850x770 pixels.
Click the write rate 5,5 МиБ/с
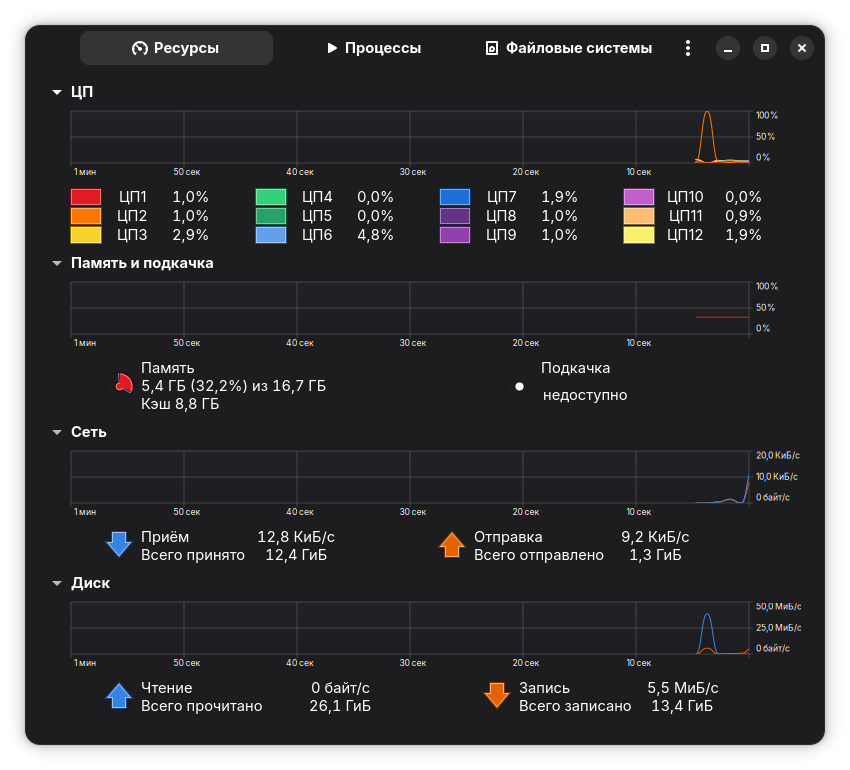pyautogui.click(x=682, y=688)
